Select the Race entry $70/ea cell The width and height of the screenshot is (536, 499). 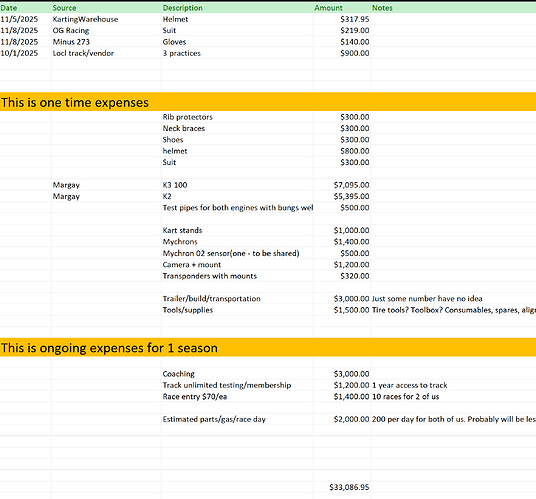click(x=237, y=396)
